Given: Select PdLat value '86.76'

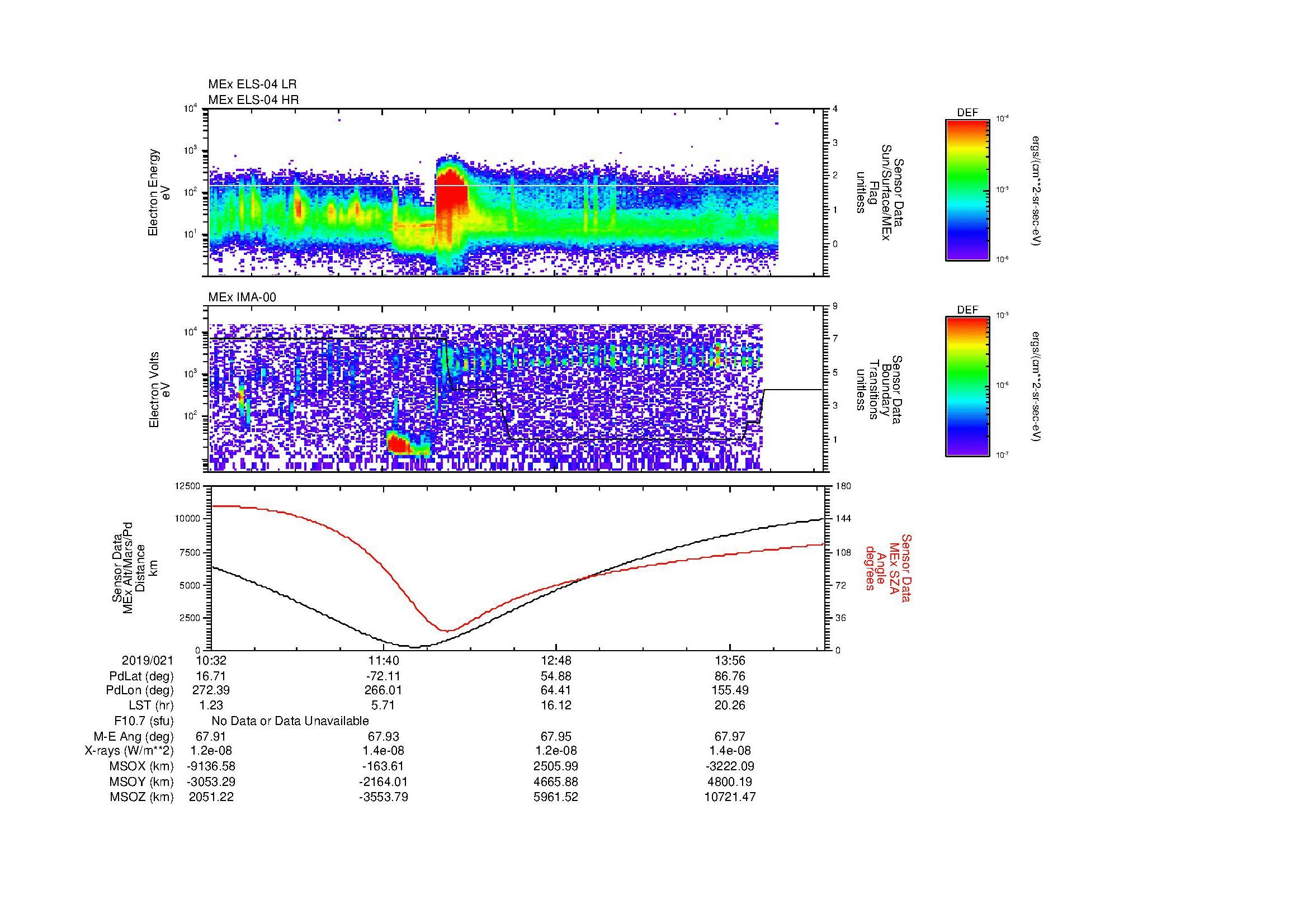Looking at the screenshot, I should pos(730,676).
